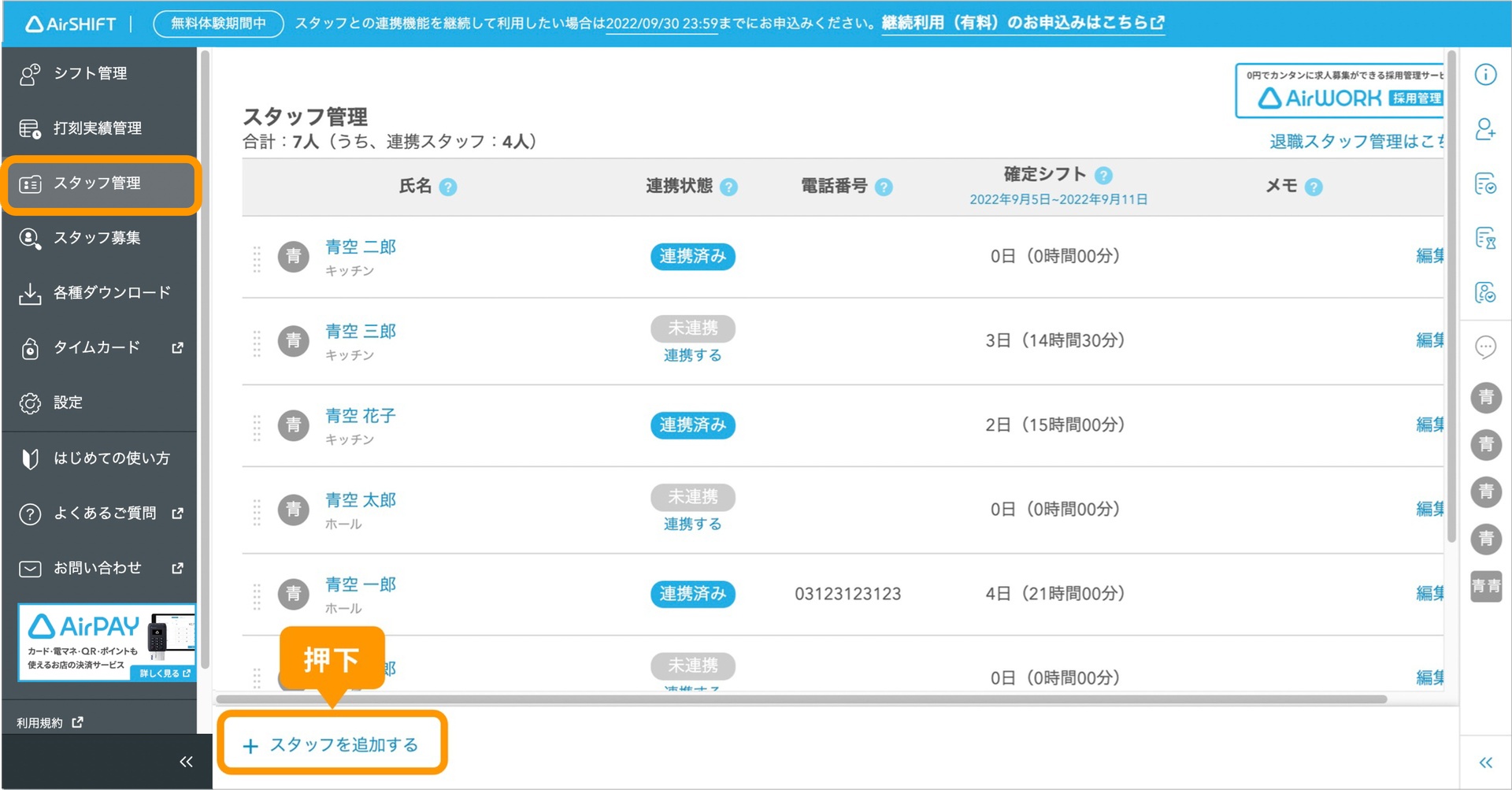
Task: Click help icon next to 氏名 header
Action: 448,187
